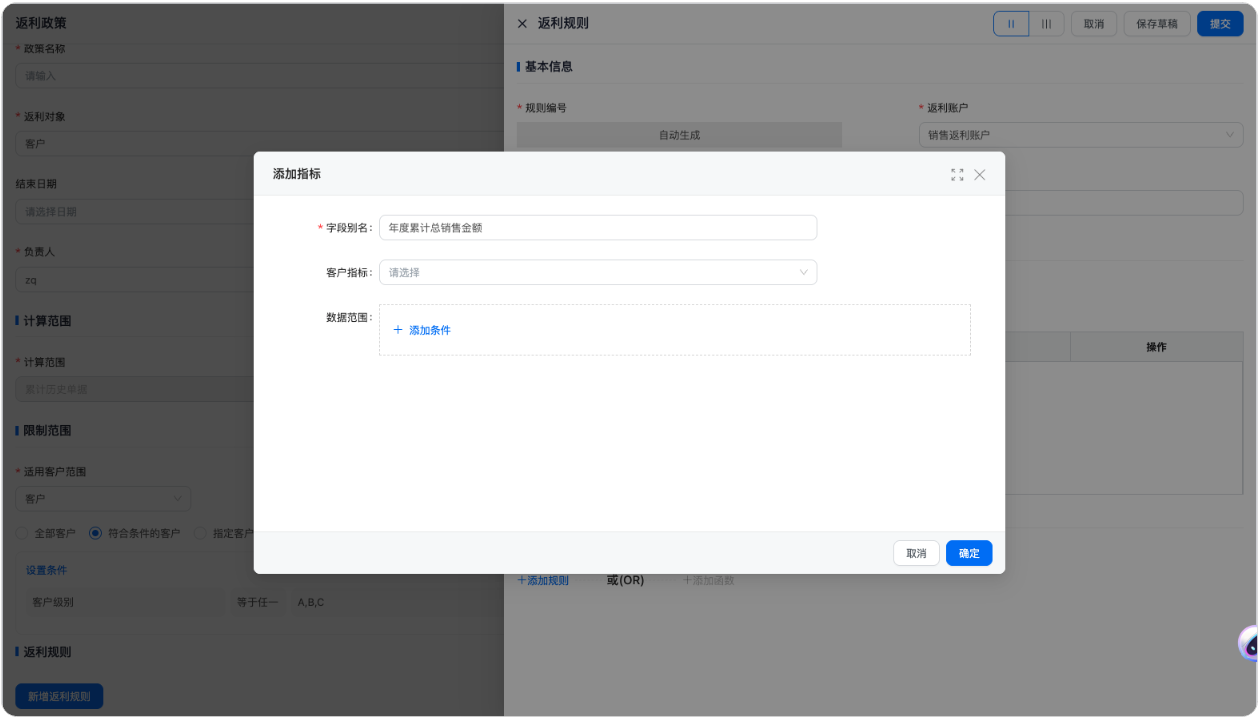1259x719 pixels.
Task: Click the plus icon beside 添加条件
Action: [397, 330]
